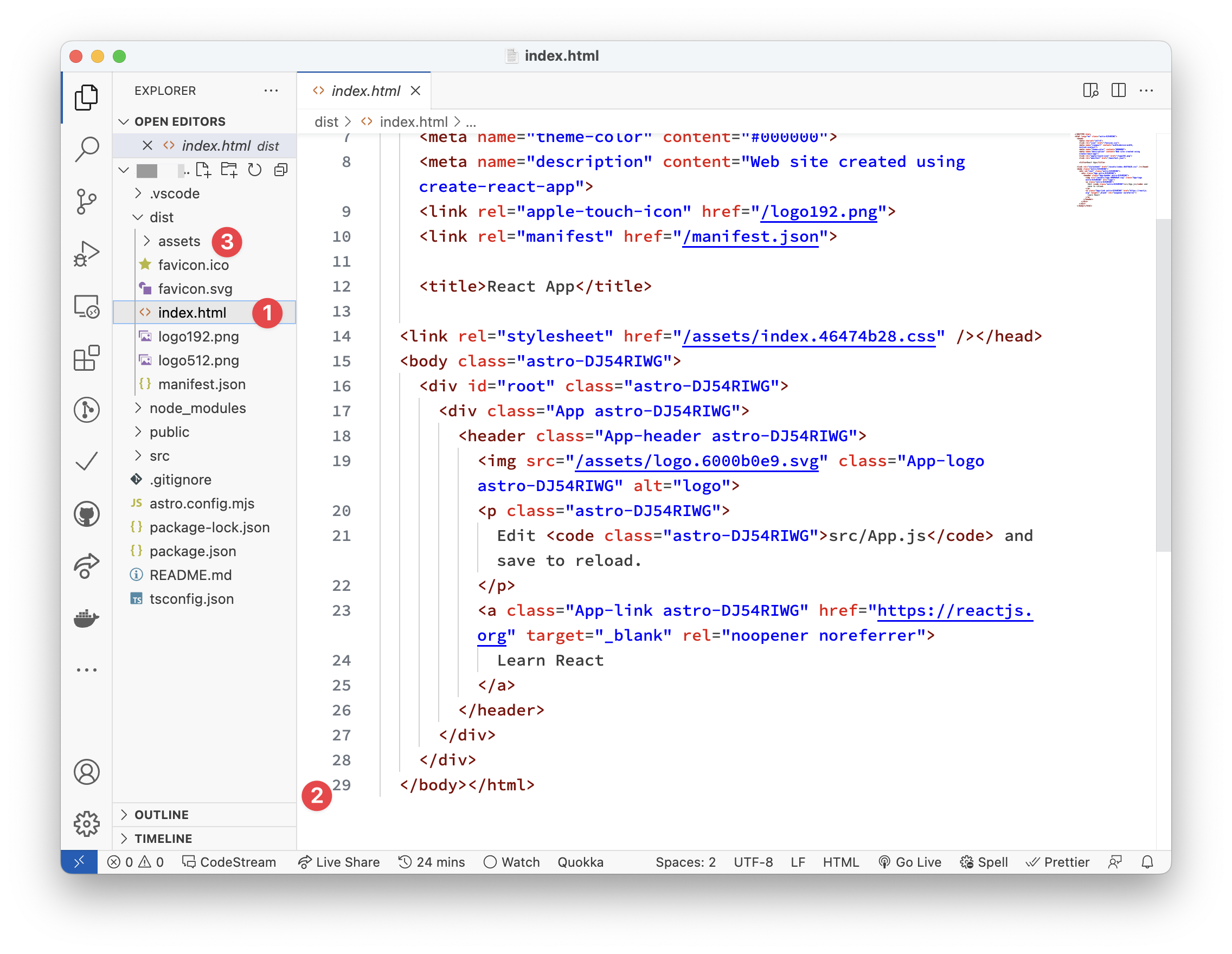Toggle Prettier in the status bar
The height and width of the screenshot is (954, 1232).
click(1058, 862)
